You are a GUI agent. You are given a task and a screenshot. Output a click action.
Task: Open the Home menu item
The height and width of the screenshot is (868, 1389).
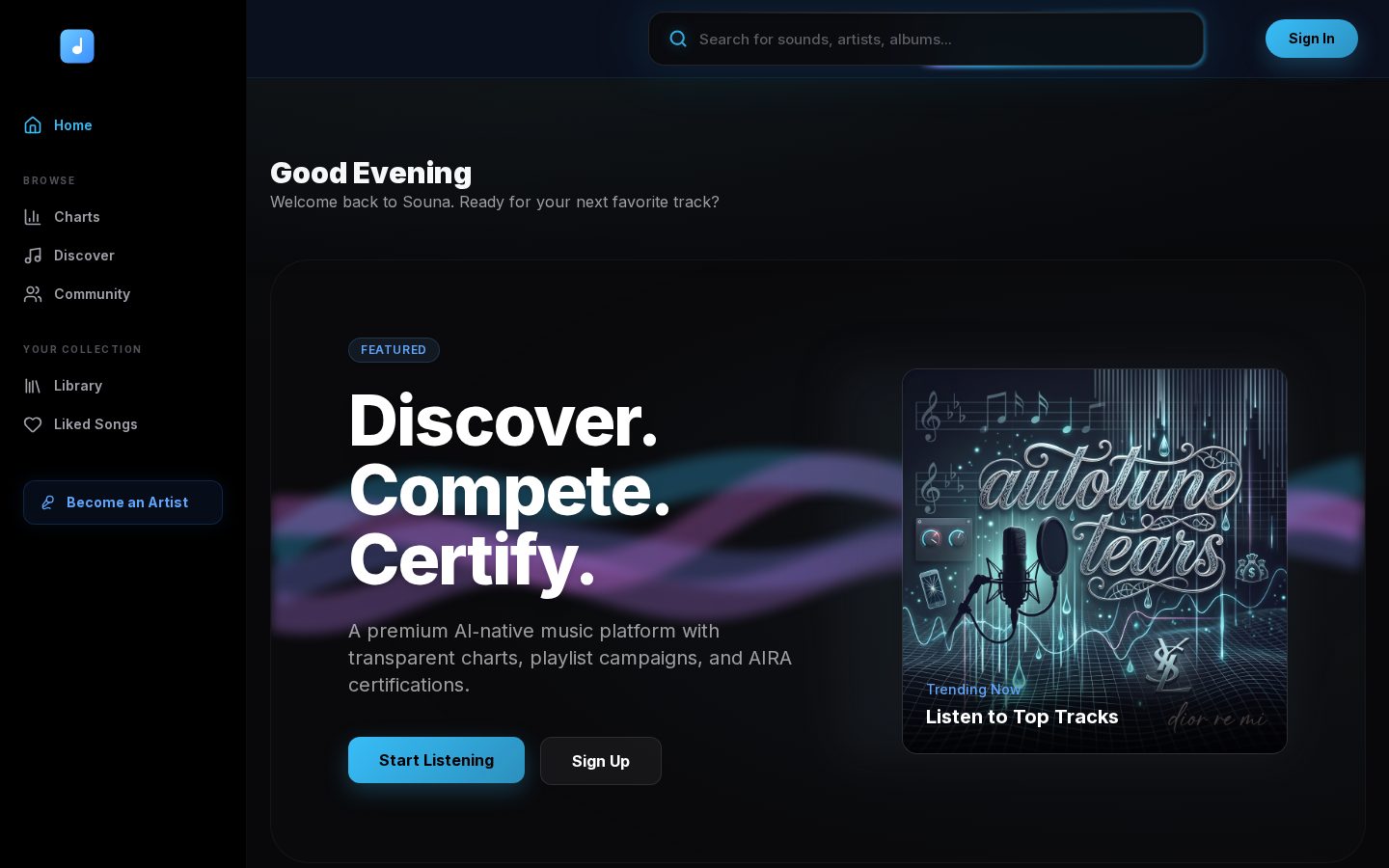point(123,125)
